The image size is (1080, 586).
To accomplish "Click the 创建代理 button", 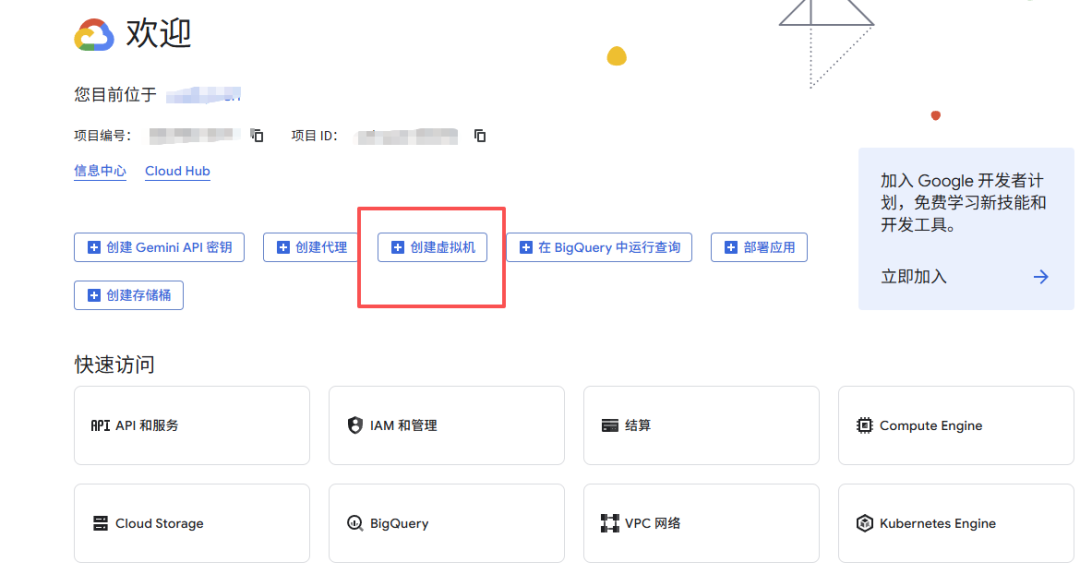I will (x=312, y=247).
